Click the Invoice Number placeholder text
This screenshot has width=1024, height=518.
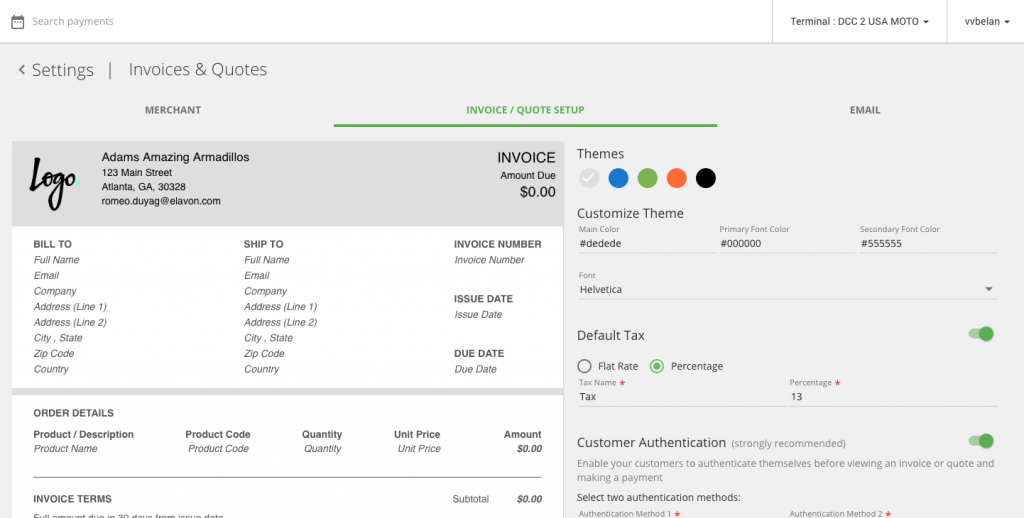coord(489,260)
